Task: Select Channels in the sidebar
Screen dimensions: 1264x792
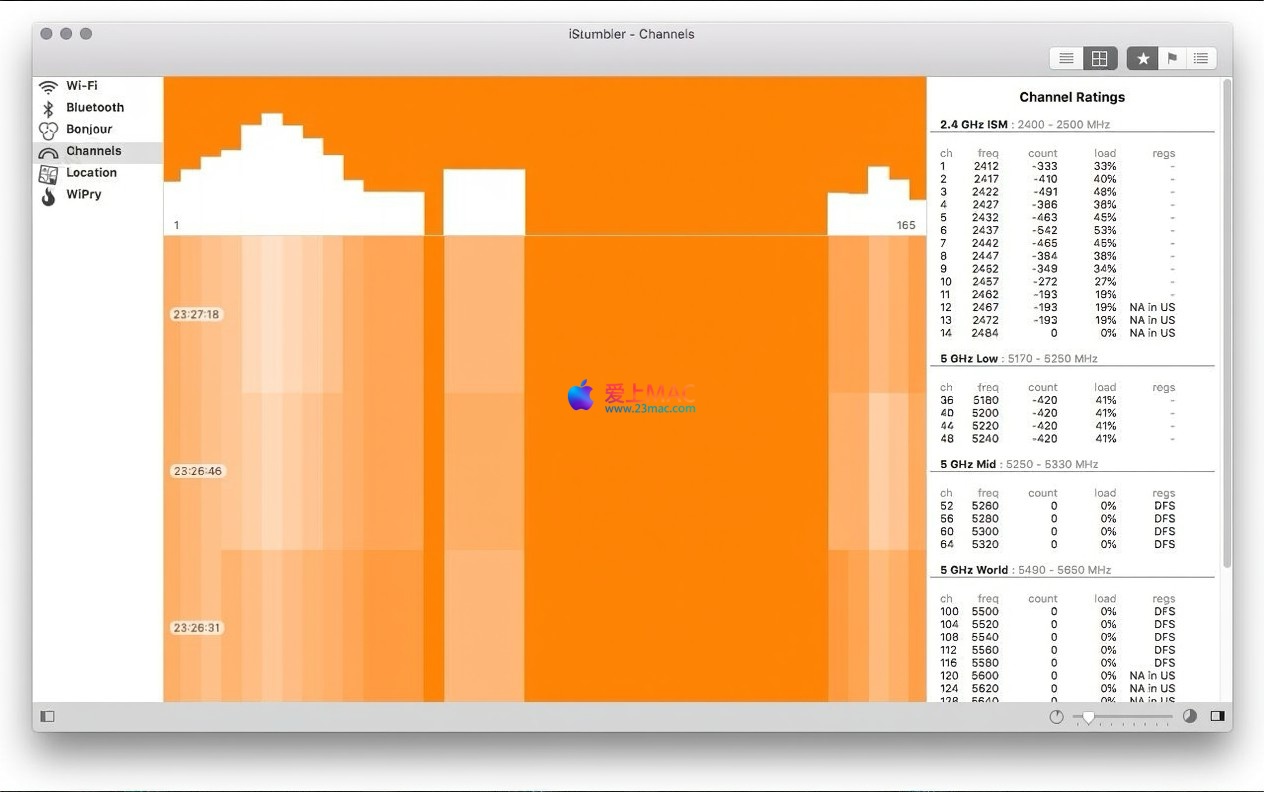Action: coord(93,151)
